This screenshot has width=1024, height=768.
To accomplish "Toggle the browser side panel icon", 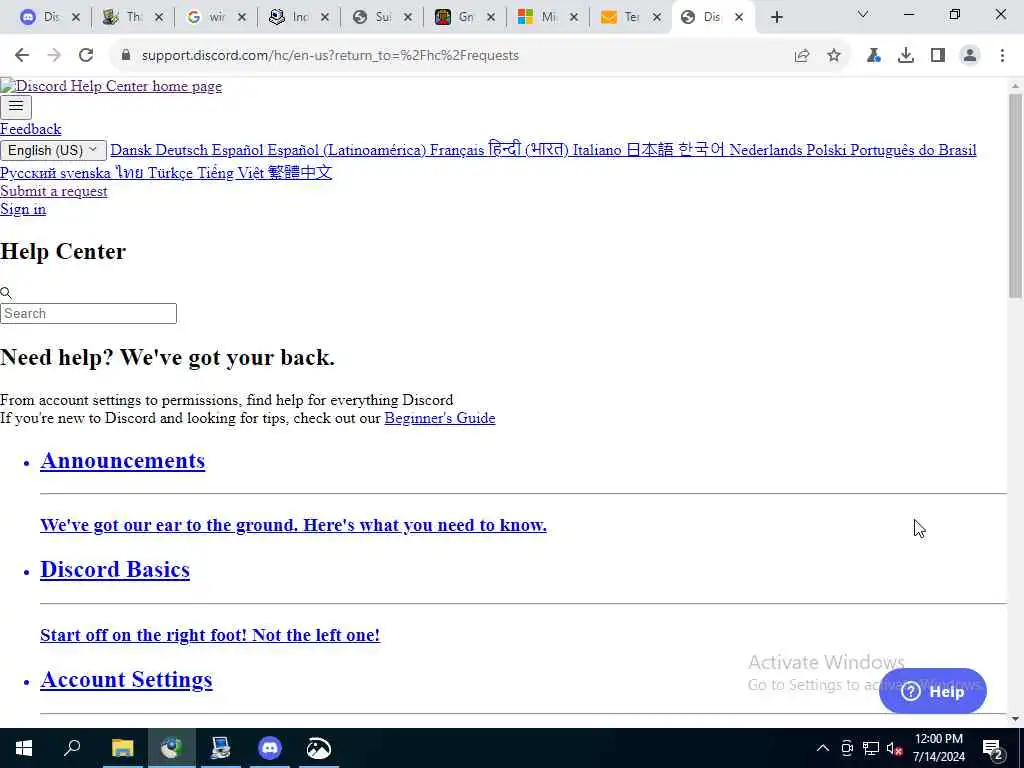I will pyautogui.click(x=938, y=56).
